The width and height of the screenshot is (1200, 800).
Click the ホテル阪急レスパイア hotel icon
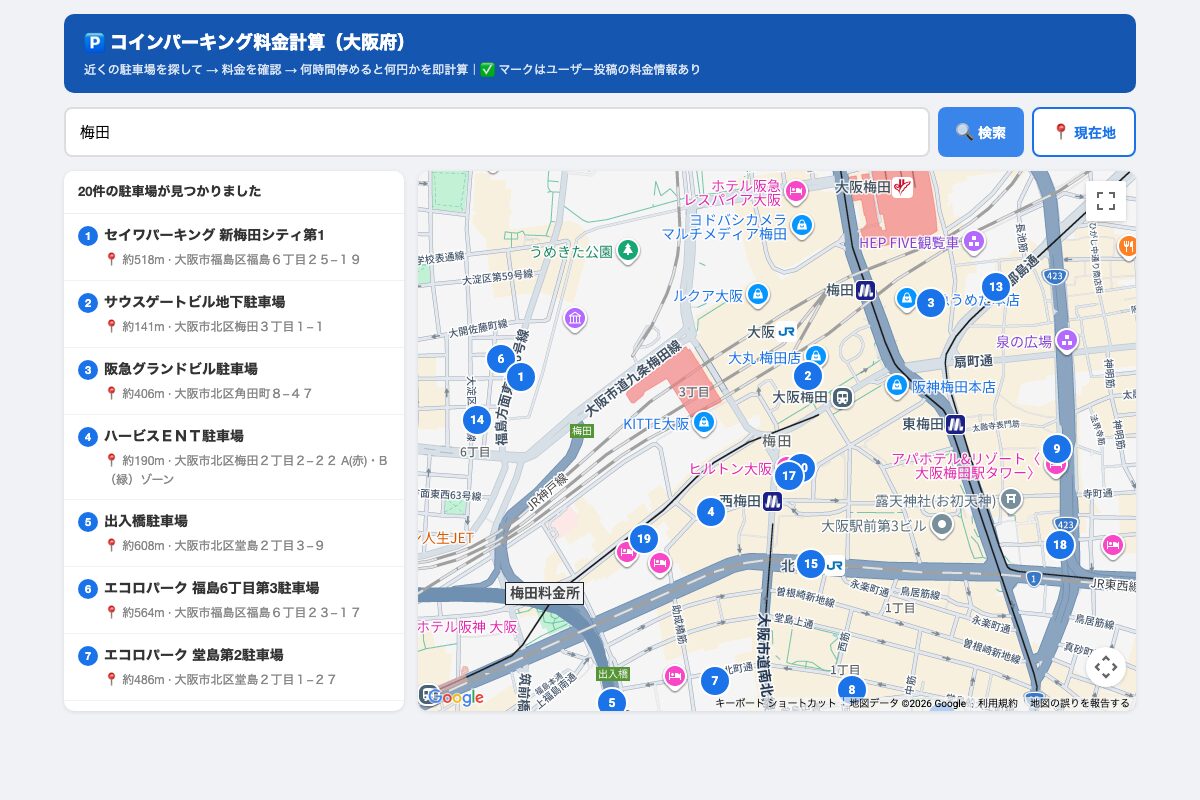coord(796,190)
